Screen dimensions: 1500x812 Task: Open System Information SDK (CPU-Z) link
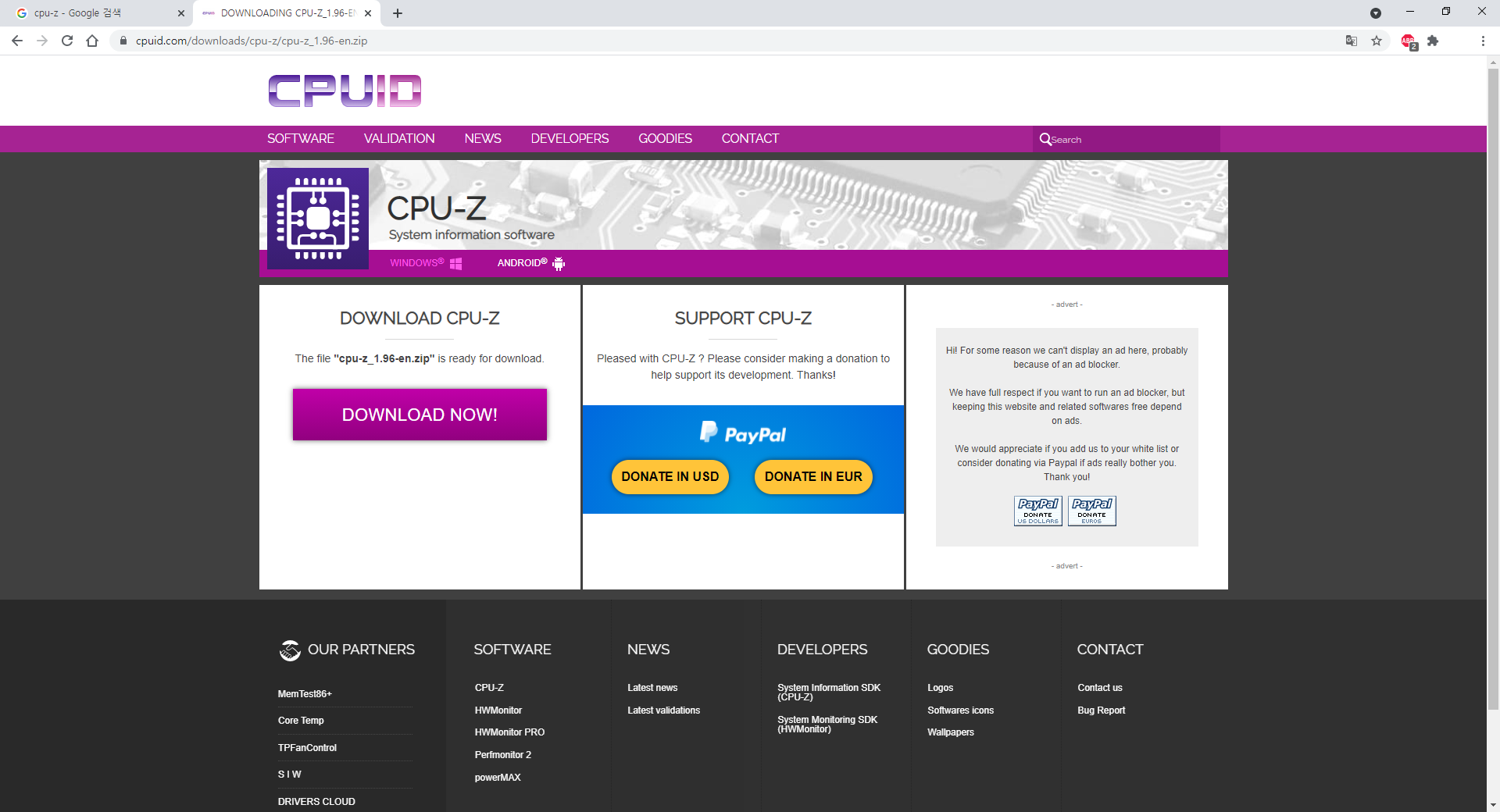coord(829,693)
